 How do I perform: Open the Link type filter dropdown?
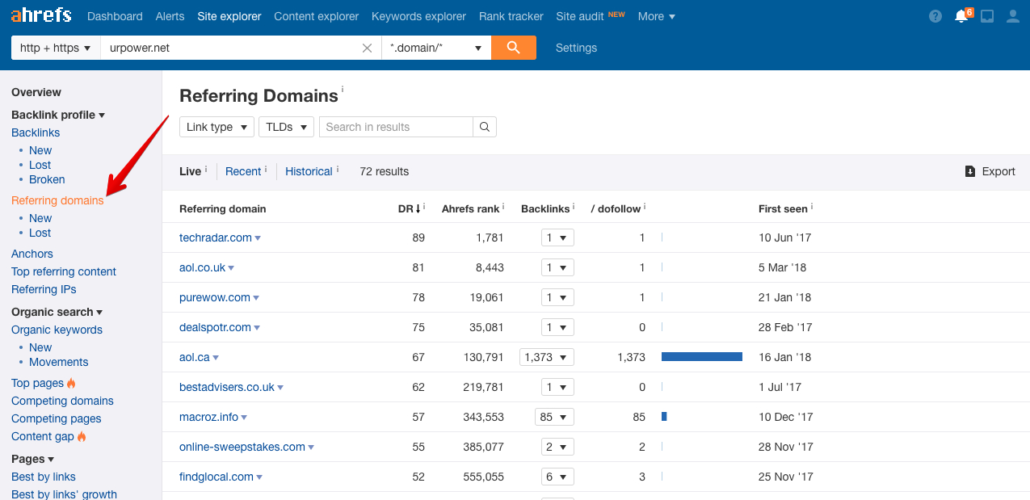coord(217,127)
